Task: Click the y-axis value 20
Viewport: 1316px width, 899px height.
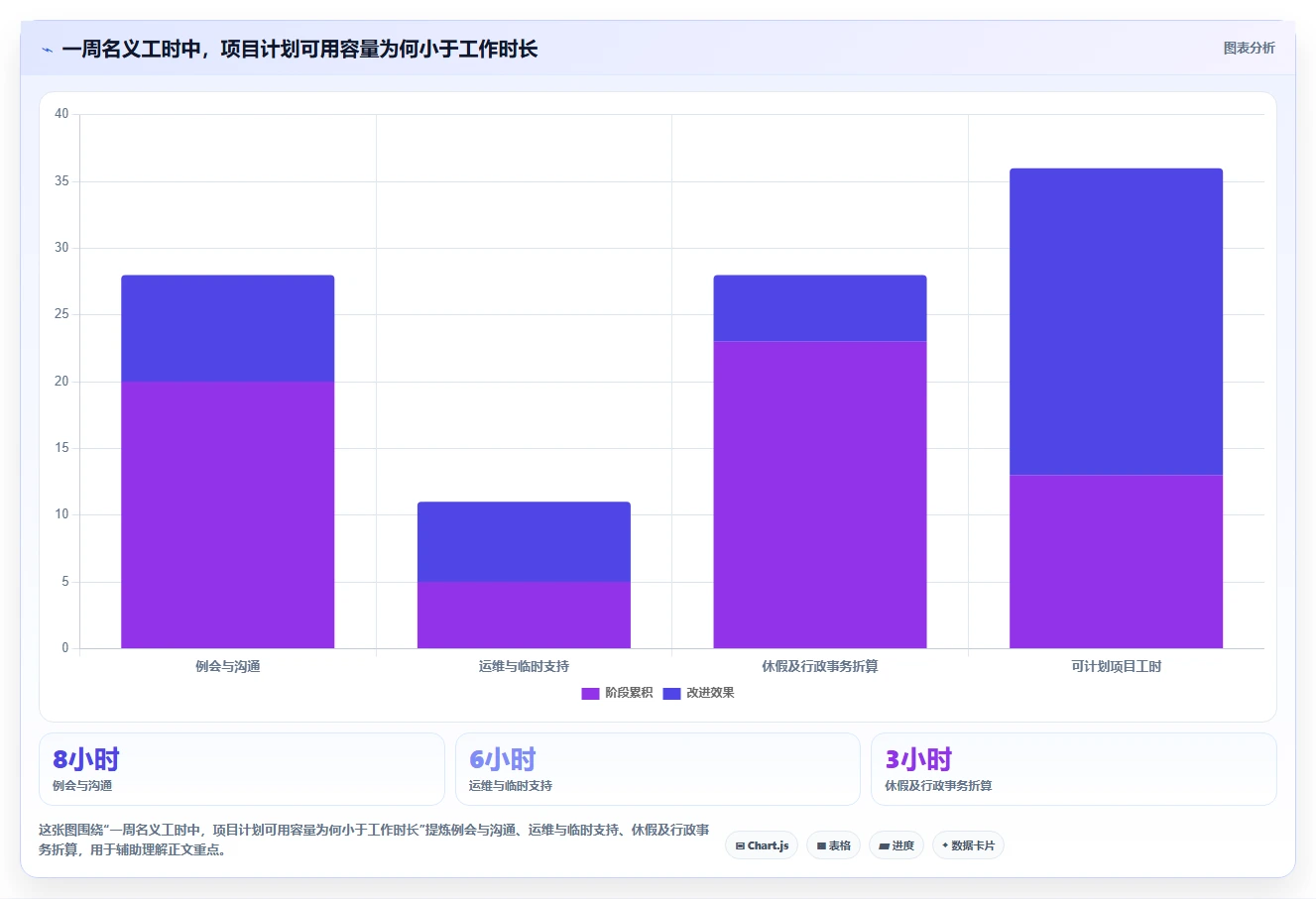Action: (x=61, y=382)
